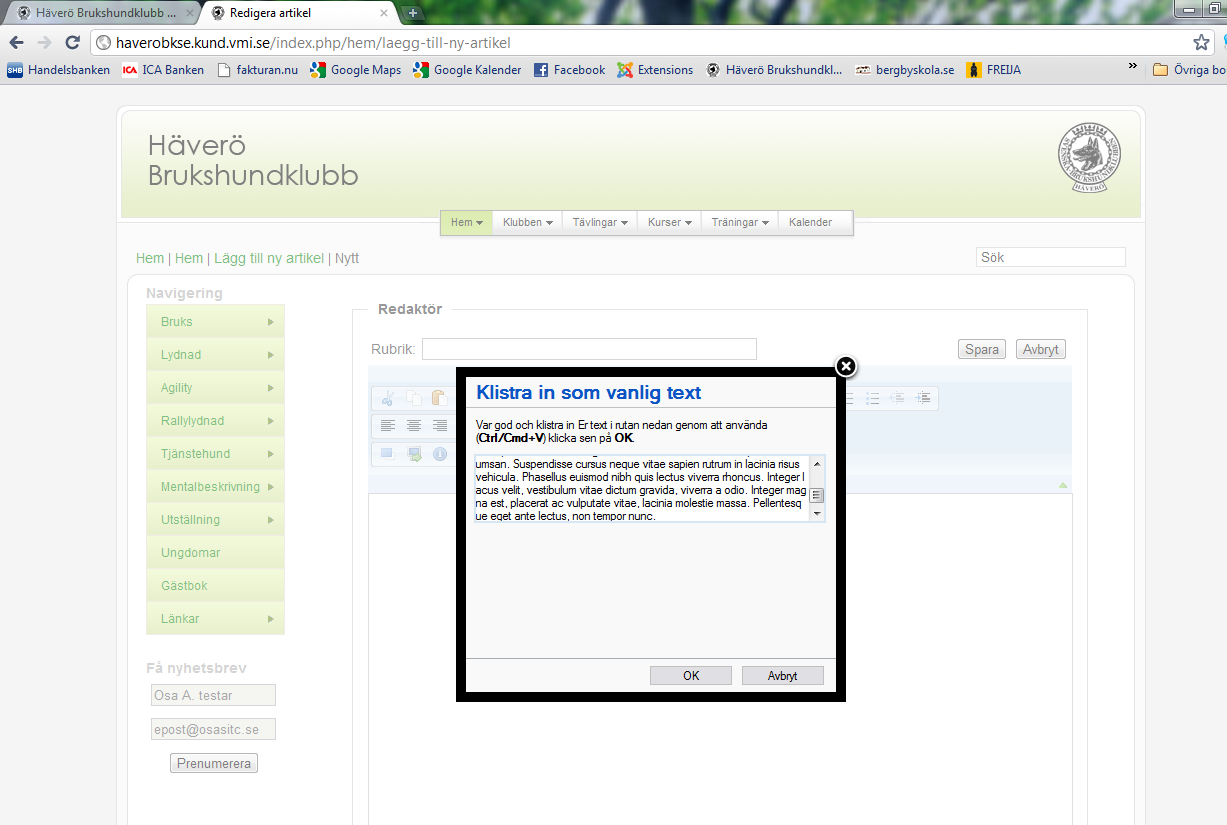Open the FREIJA bookmark

click(993, 70)
